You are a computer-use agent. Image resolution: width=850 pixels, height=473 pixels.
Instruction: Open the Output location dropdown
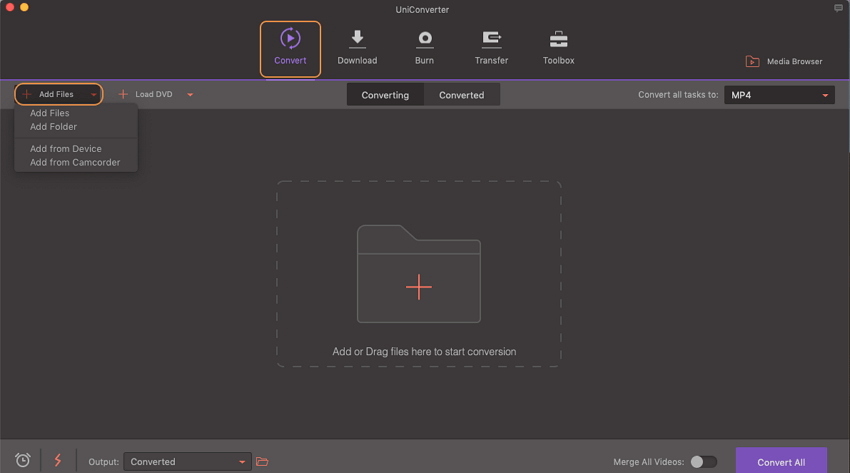pos(187,462)
